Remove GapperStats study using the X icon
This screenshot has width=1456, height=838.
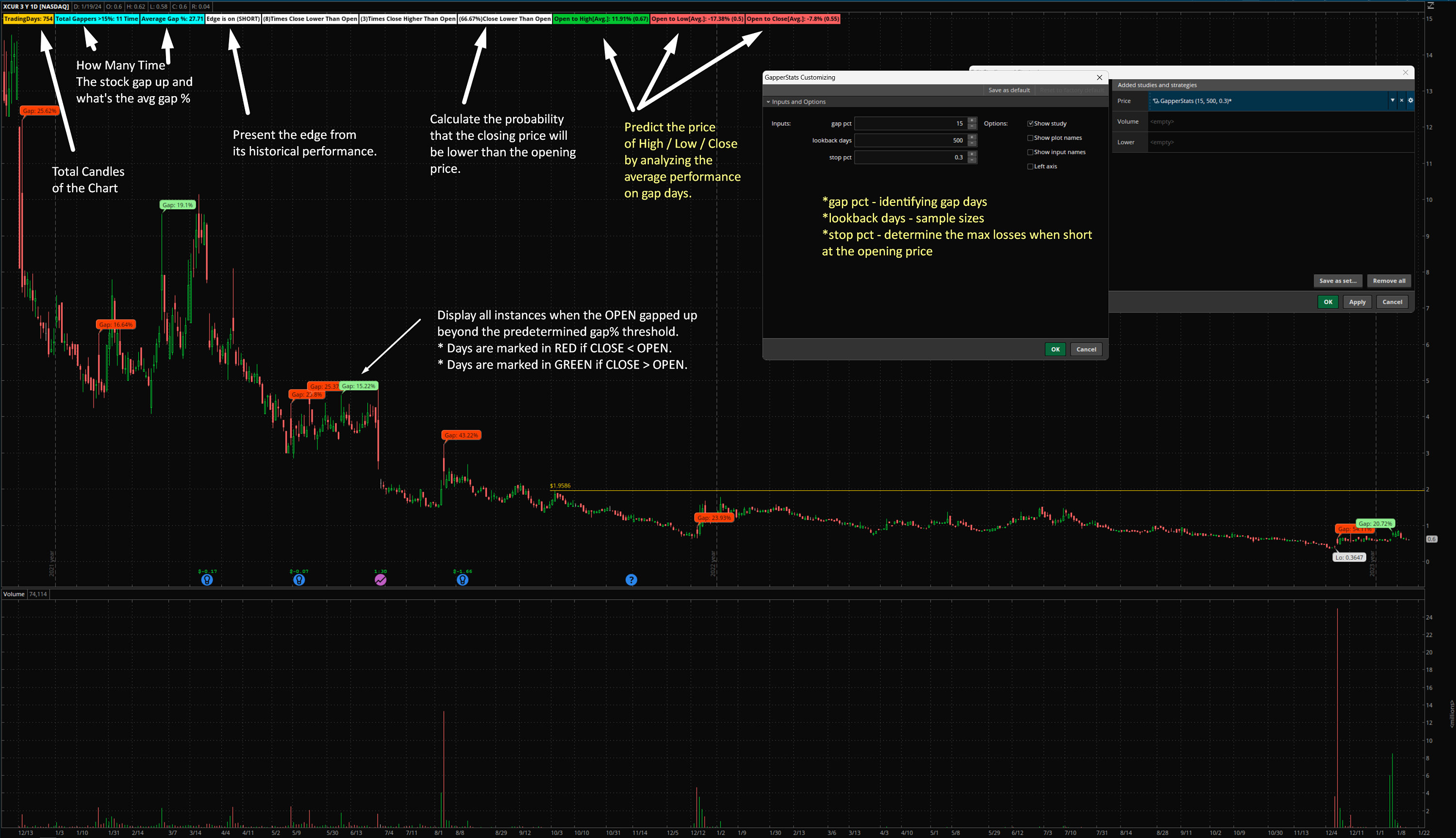tap(1401, 101)
